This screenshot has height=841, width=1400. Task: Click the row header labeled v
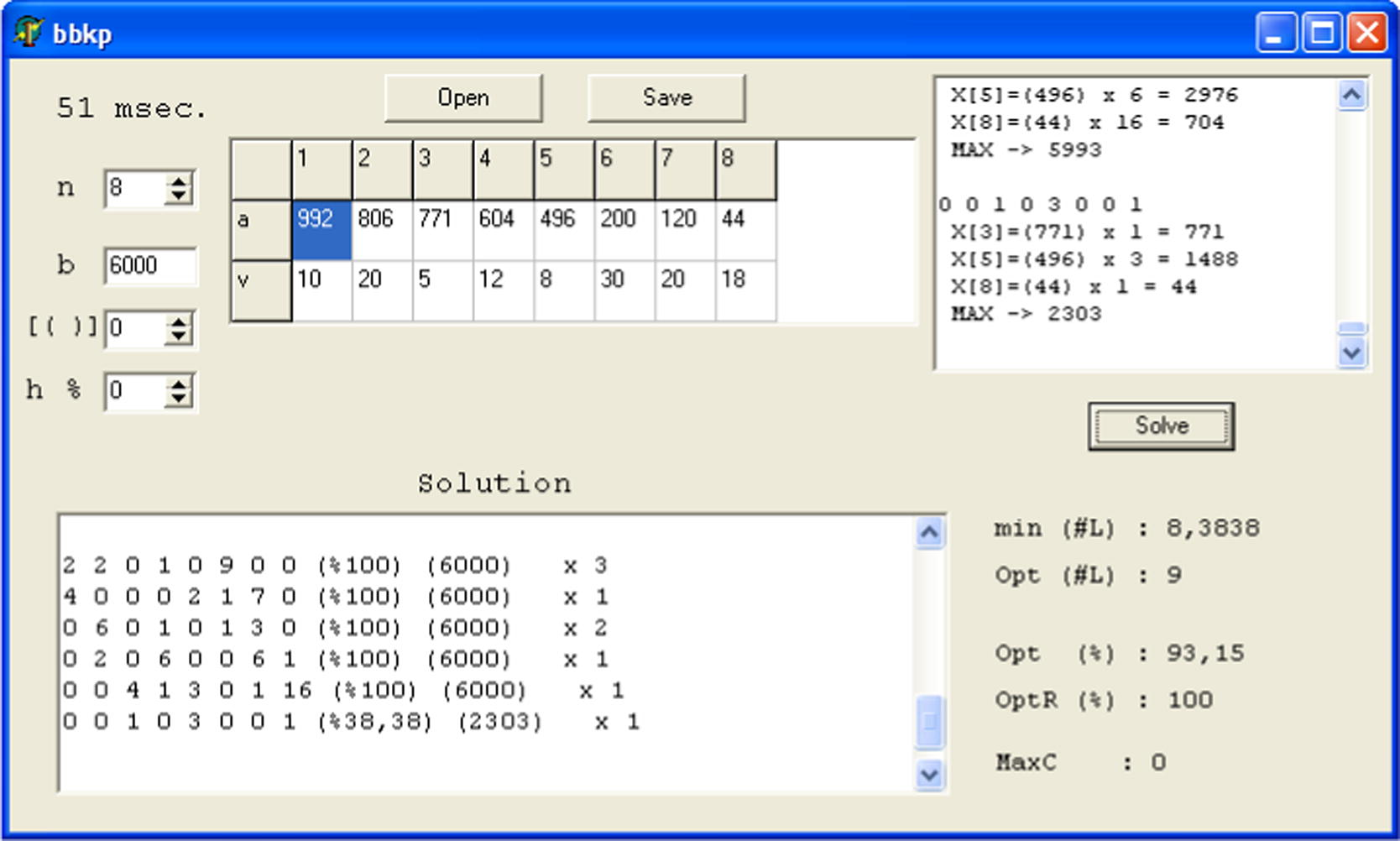tap(262, 290)
